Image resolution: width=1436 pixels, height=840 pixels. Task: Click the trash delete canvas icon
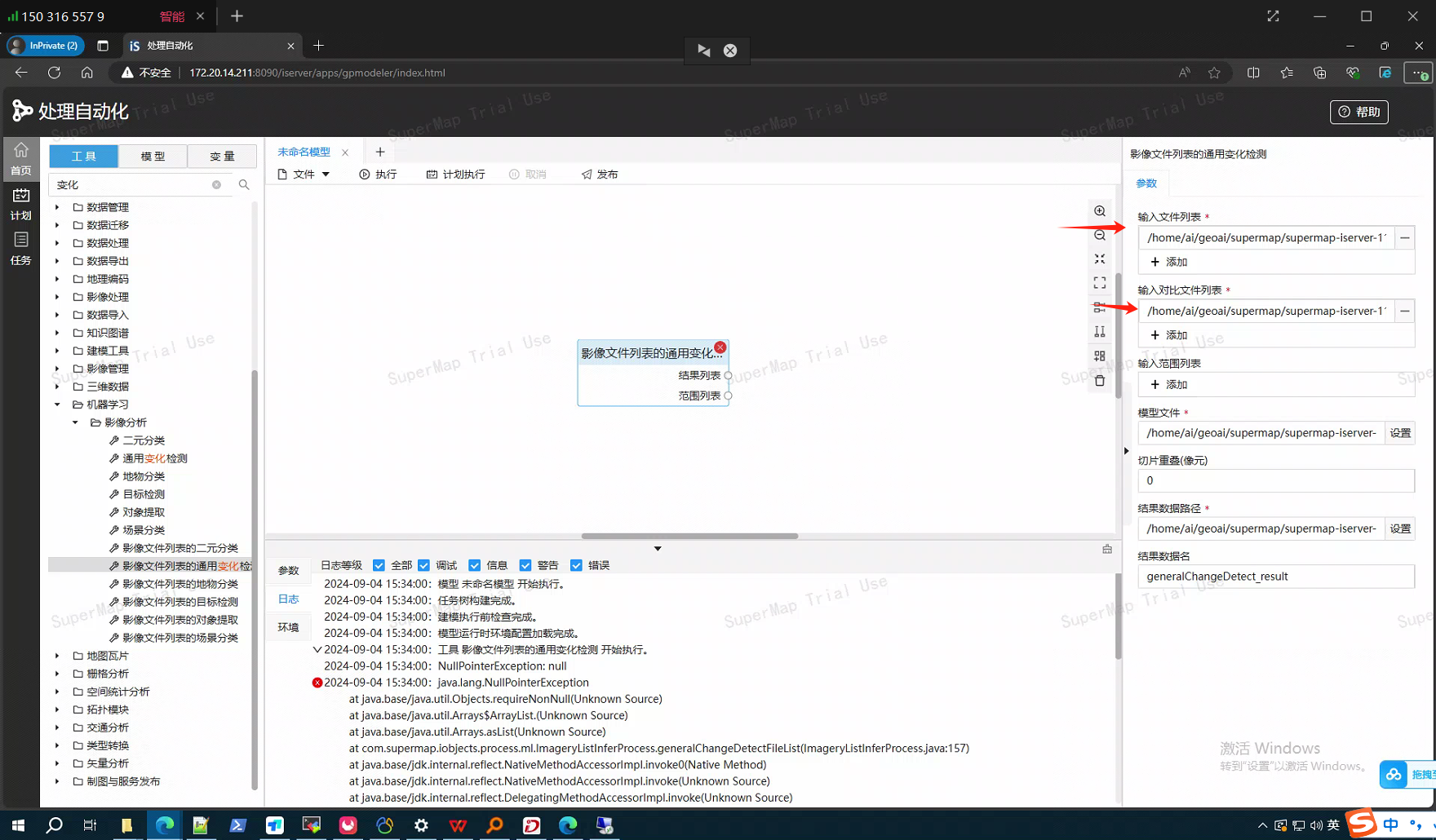pos(1100,380)
